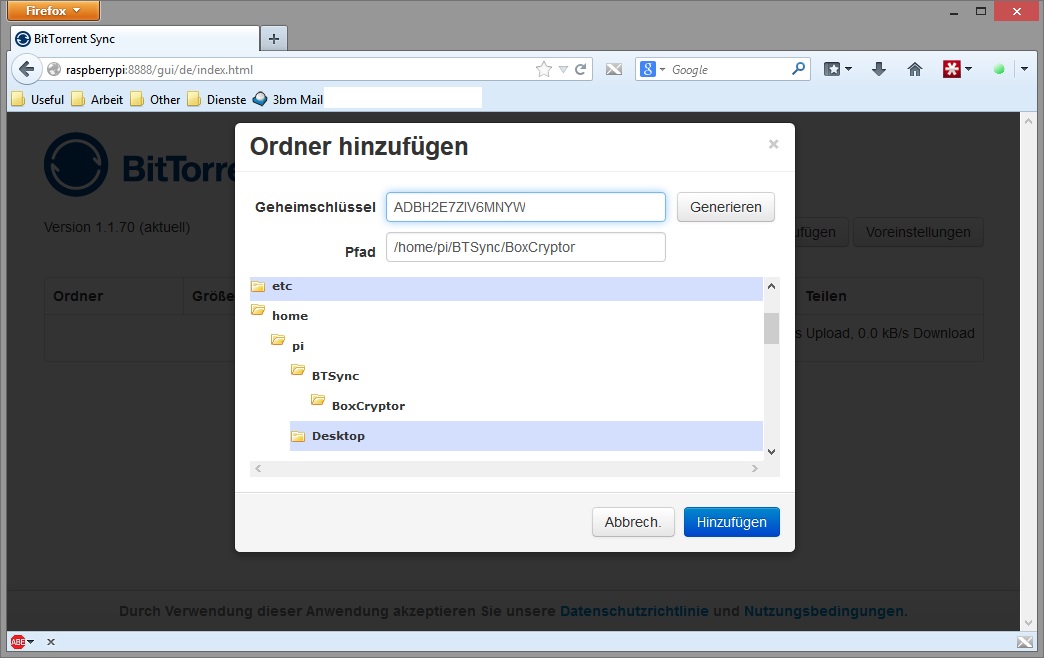This screenshot has width=1044, height=658.
Task: Click the etc folder icon
Action: [258, 286]
